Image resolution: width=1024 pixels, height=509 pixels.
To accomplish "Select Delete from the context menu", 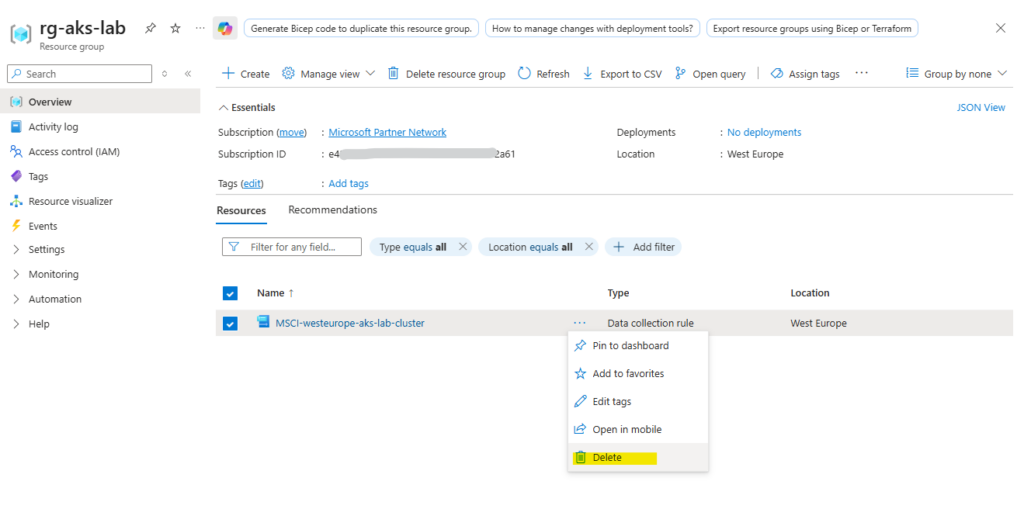I will click(x=606, y=458).
